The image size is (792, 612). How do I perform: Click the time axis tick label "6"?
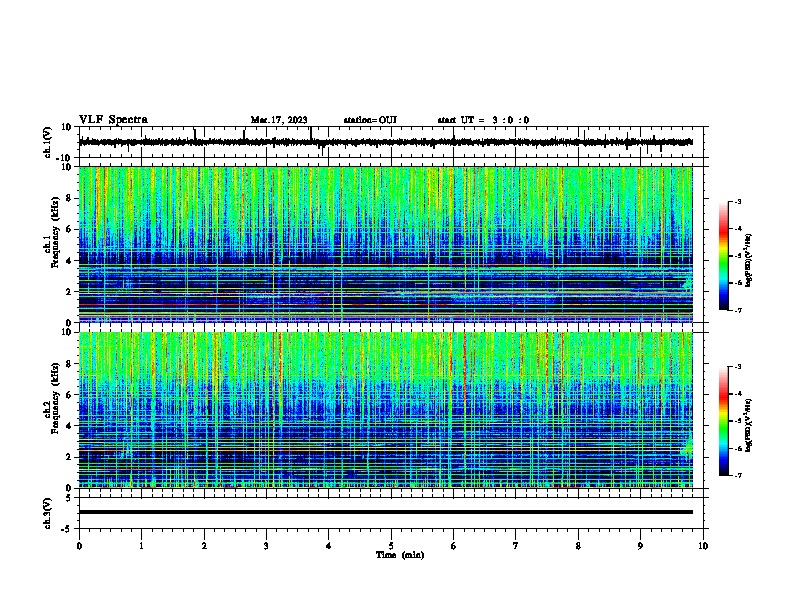(x=453, y=546)
